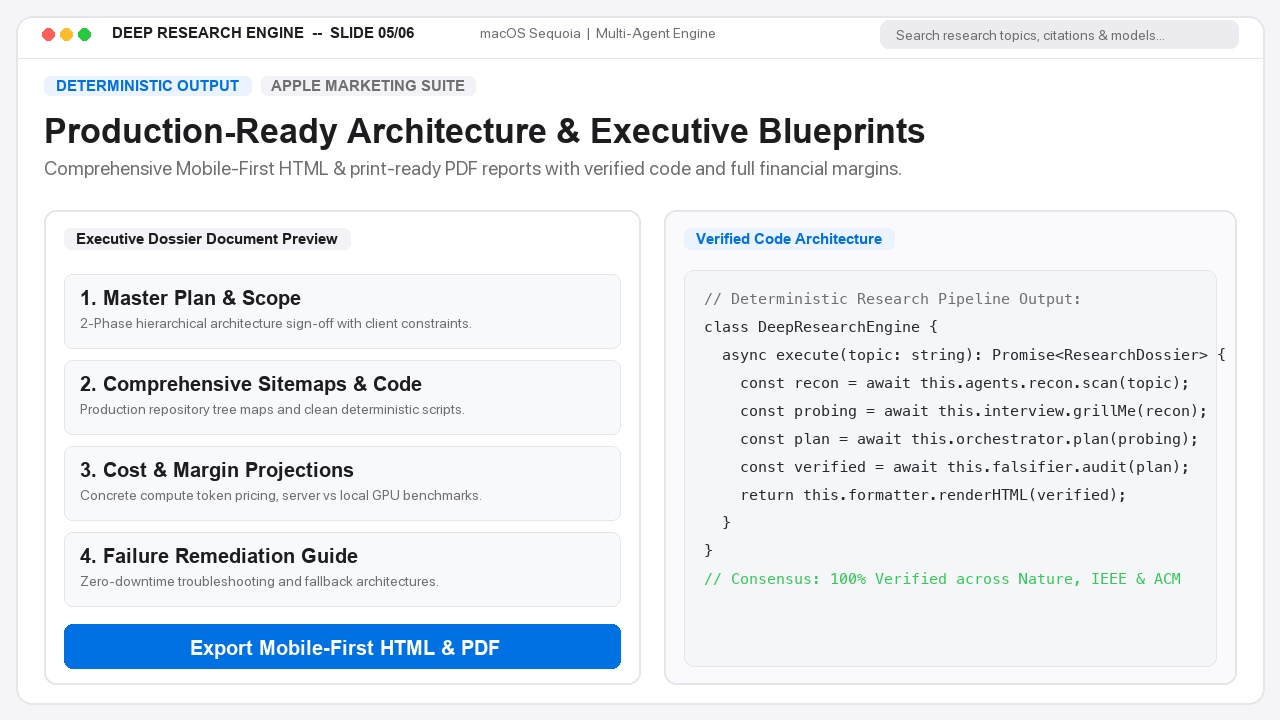Viewport: 1280px width, 720px height.
Task: Click the green maximize window dot
Action: point(84,34)
